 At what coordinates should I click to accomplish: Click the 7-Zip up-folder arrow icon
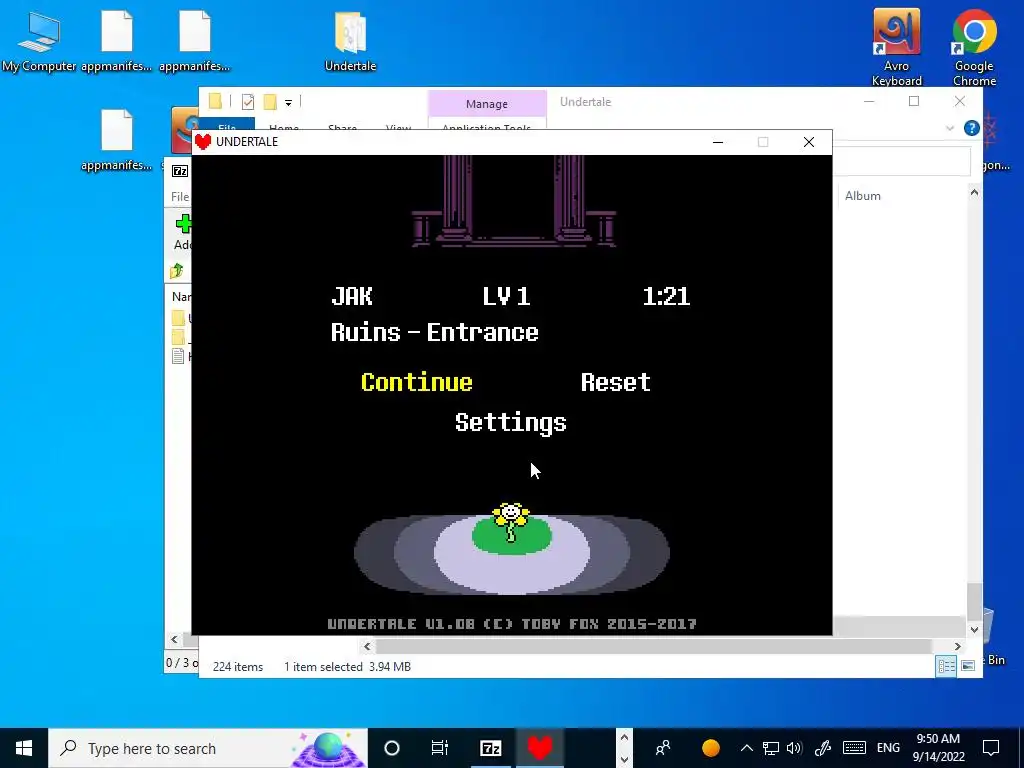coord(177,271)
